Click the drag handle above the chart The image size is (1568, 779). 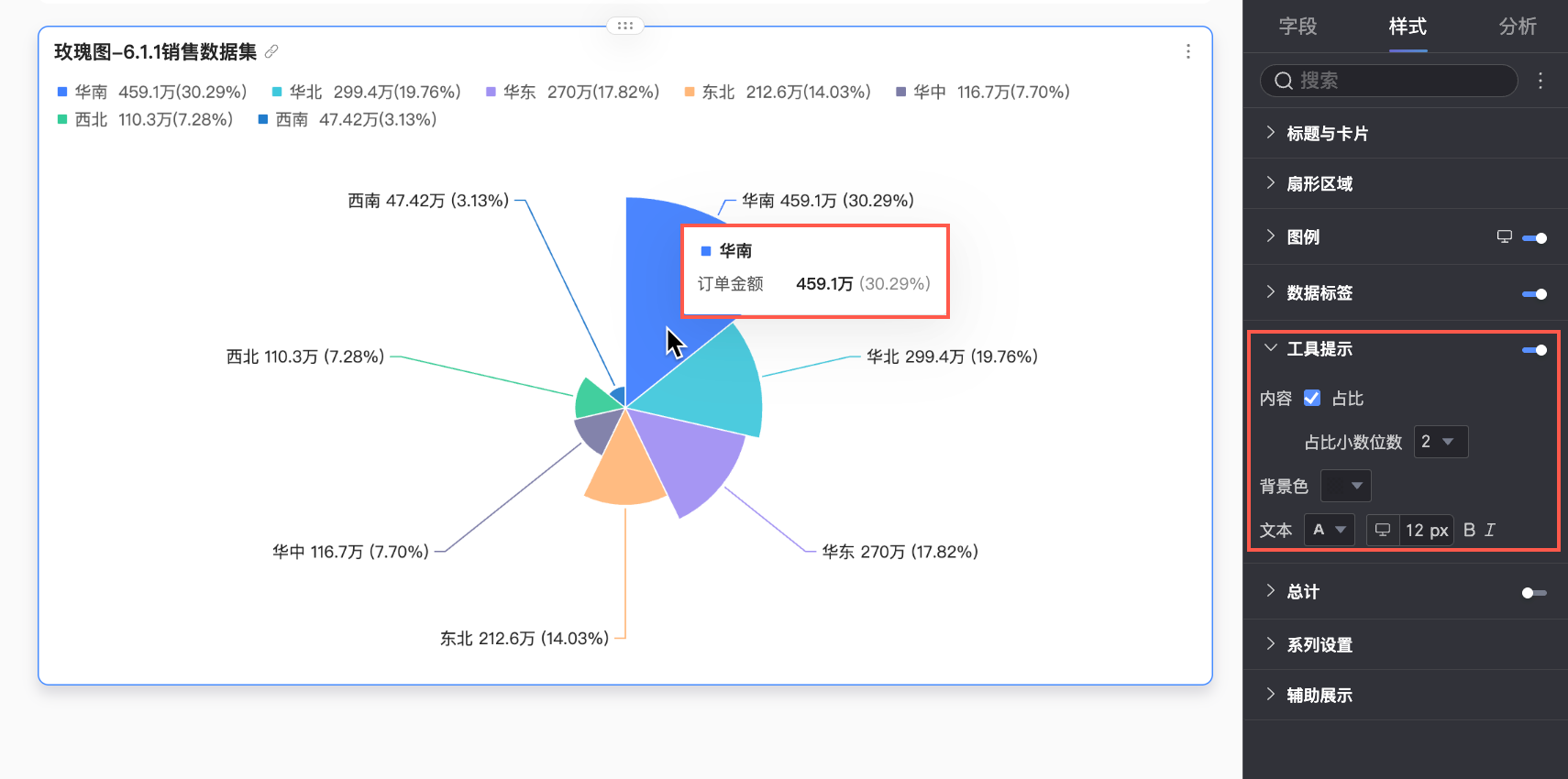pos(625,26)
